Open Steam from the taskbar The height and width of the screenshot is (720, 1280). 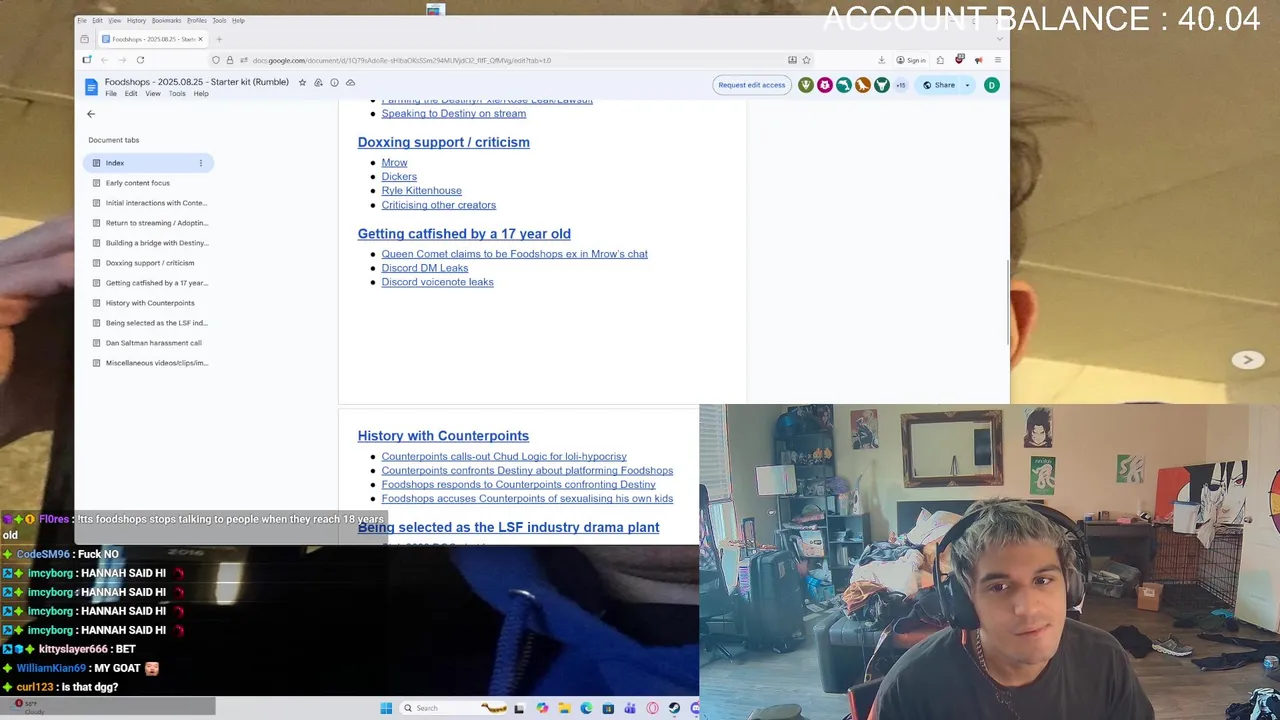[x=674, y=708]
